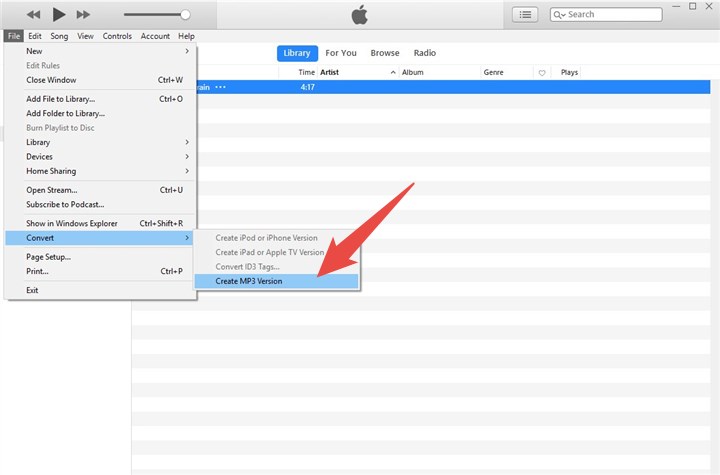Sort by Genre column header
Screen dimensions: 720x475
[x=494, y=73]
